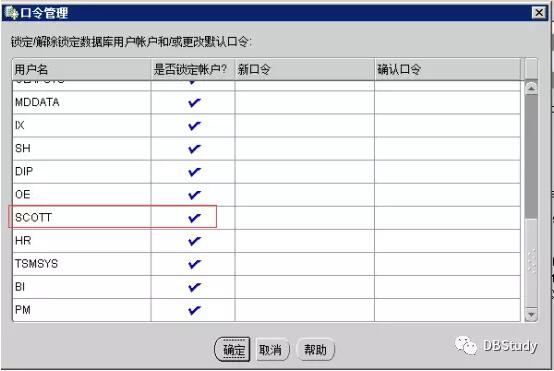Click the 口令管理 title bar icon
This screenshot has width=554, height=371.
point(11,13)
